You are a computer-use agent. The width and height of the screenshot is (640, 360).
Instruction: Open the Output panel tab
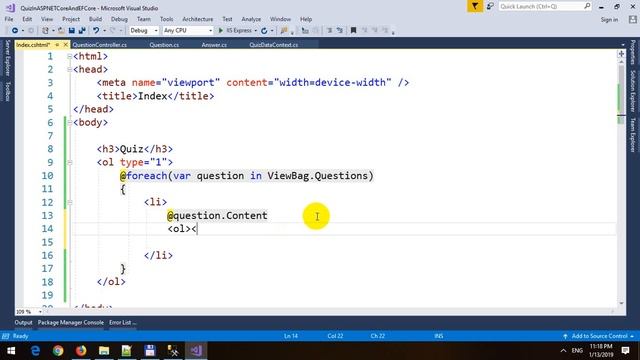(x=23, y=322)
